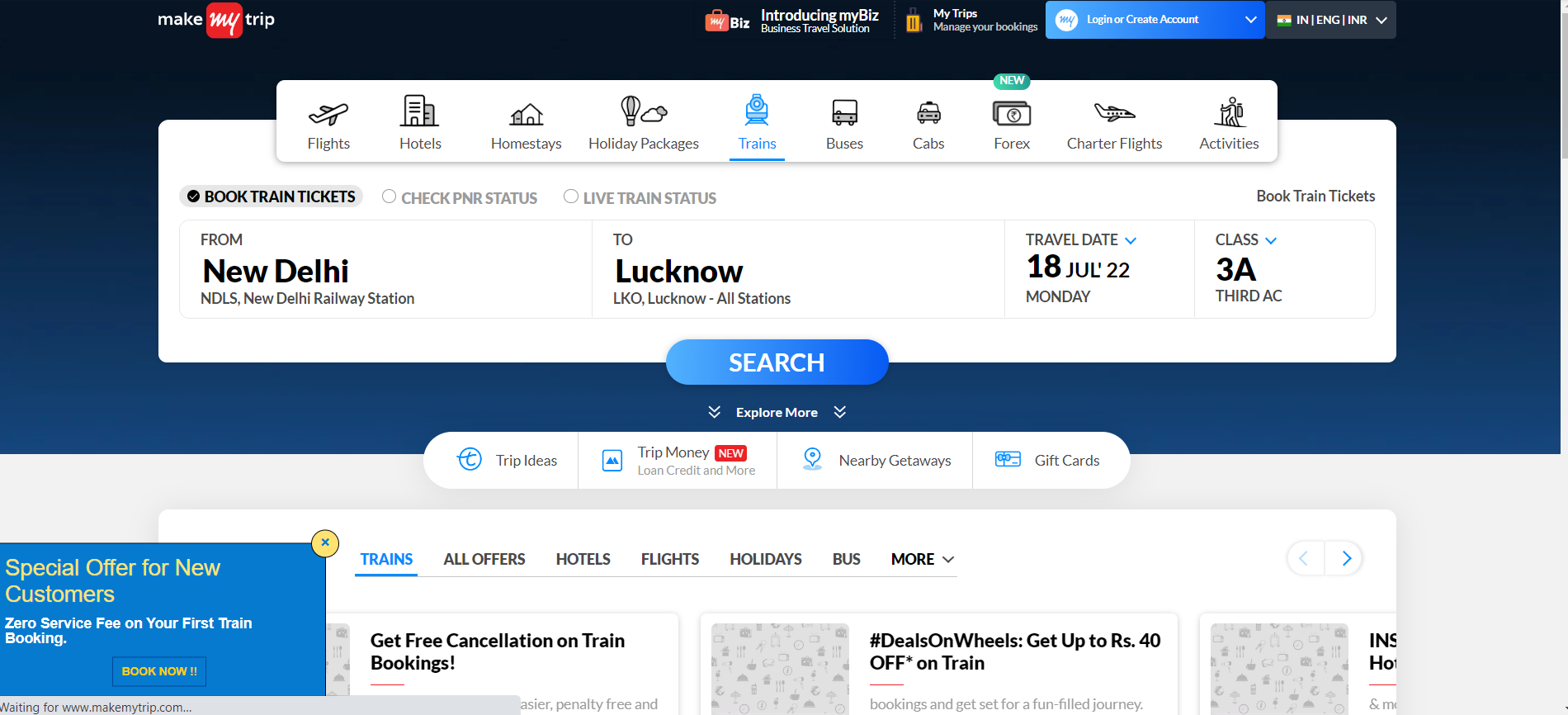Select the Flights airplane icon
Viewport: 1568px width, 715px height.
pos(328,113)
